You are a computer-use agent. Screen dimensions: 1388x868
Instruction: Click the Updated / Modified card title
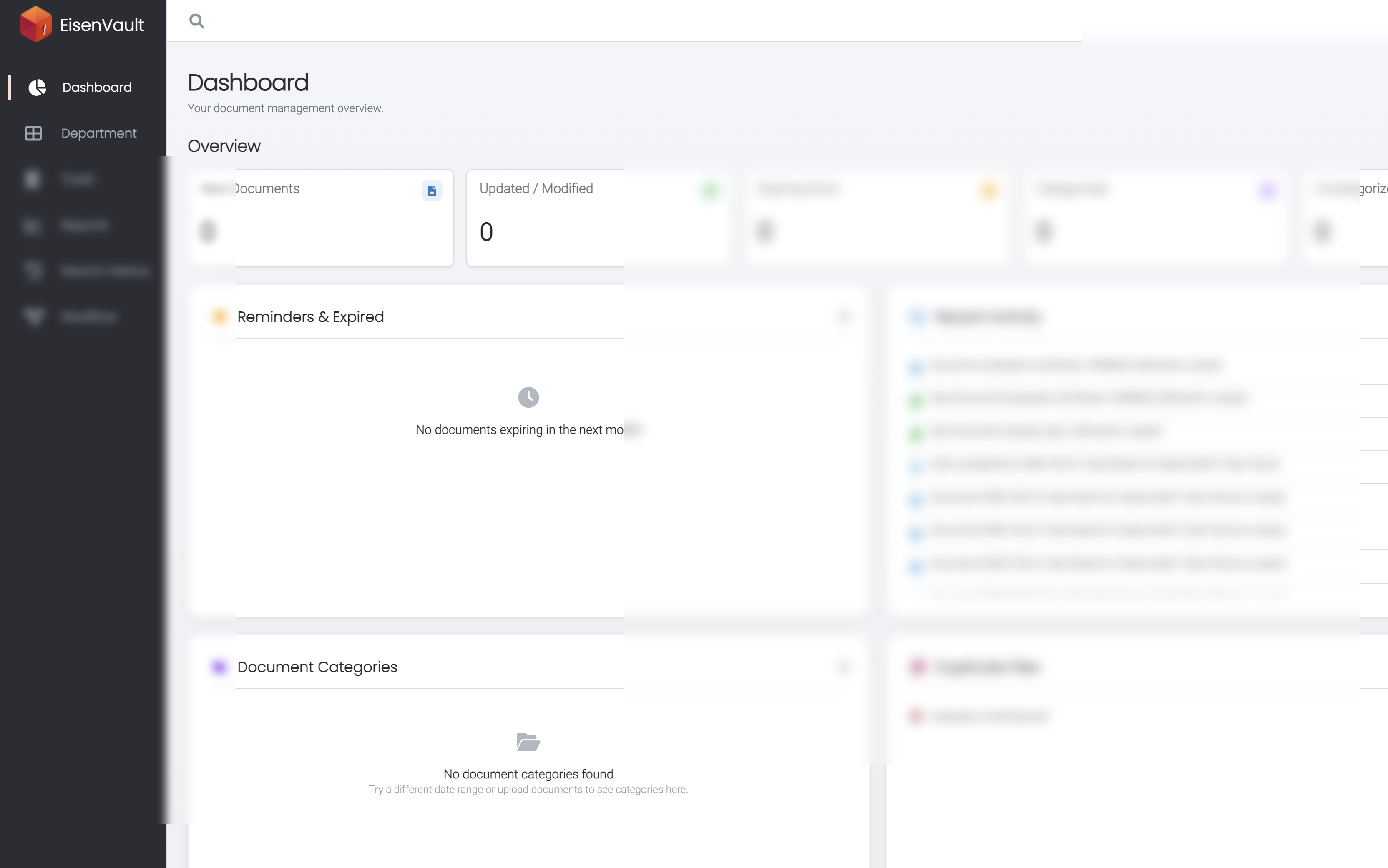(x=536, y=188)
